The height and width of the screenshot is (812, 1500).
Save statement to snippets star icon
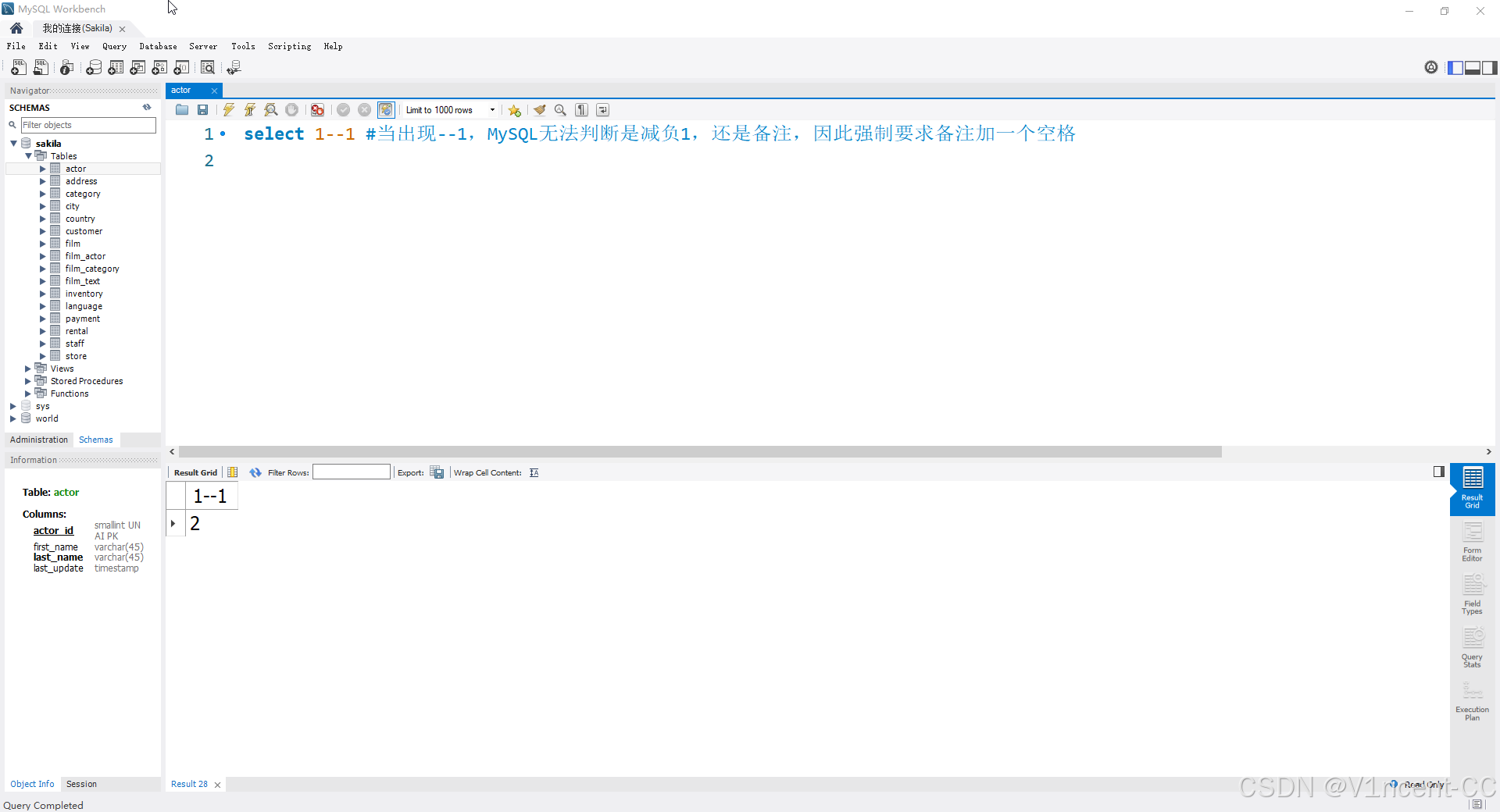pyautogui.click(x=514, y=110)
